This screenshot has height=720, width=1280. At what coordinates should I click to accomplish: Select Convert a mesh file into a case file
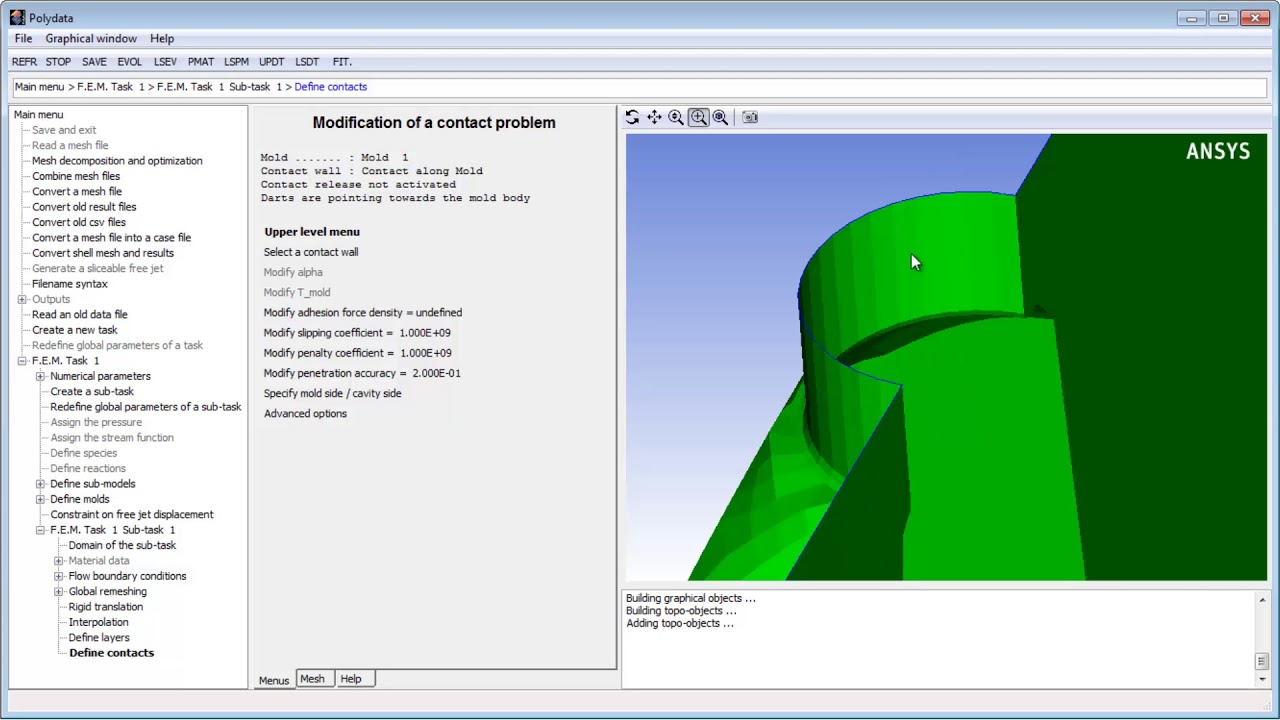click(111, 238)
